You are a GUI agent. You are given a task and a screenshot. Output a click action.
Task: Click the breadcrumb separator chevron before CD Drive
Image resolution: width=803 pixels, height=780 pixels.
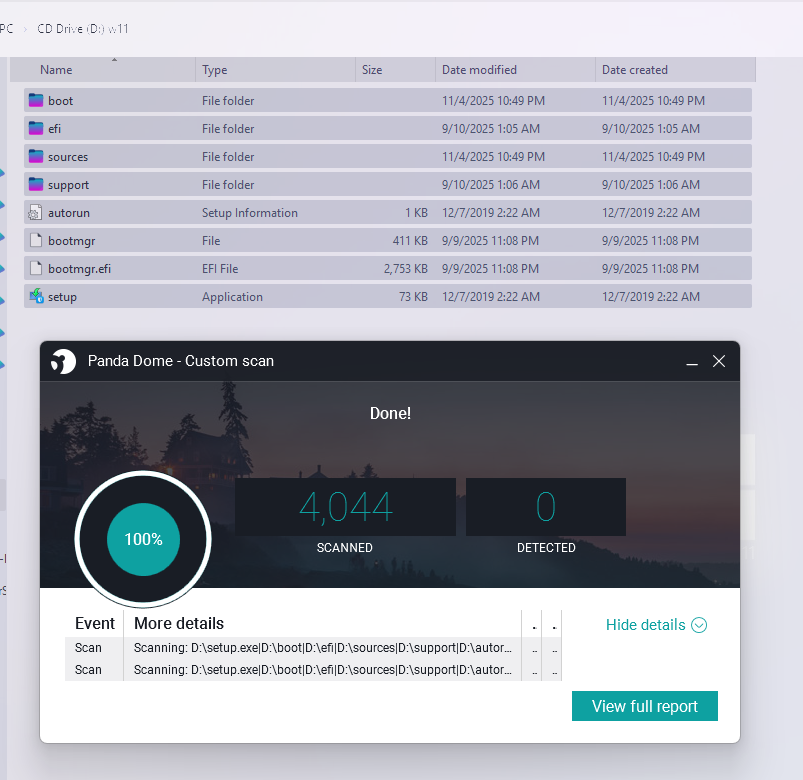tap(25, 29)
